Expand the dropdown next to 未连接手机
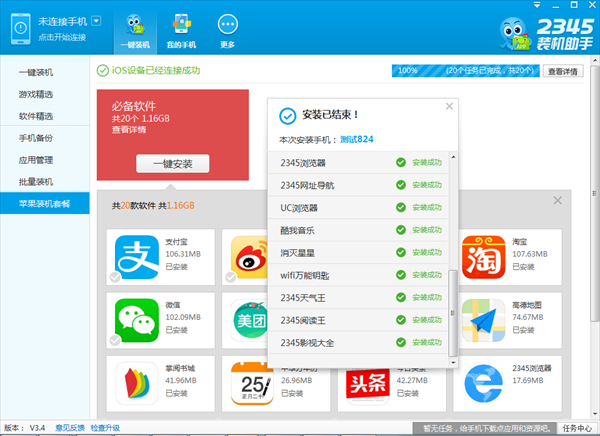Image resolution: width=600 pixels, height=436 pixels. click(x=96, y=21)
